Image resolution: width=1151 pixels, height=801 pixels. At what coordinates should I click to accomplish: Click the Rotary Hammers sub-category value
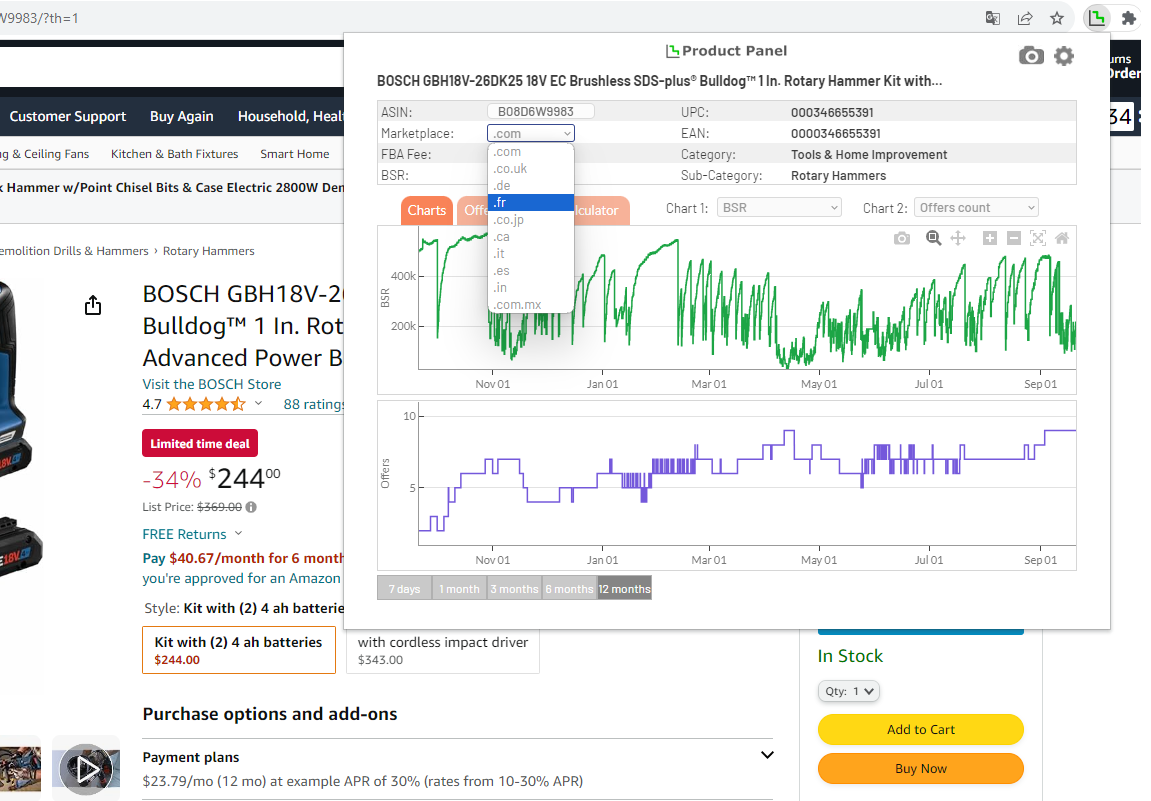pyautogui.click(x=838, y=175)
